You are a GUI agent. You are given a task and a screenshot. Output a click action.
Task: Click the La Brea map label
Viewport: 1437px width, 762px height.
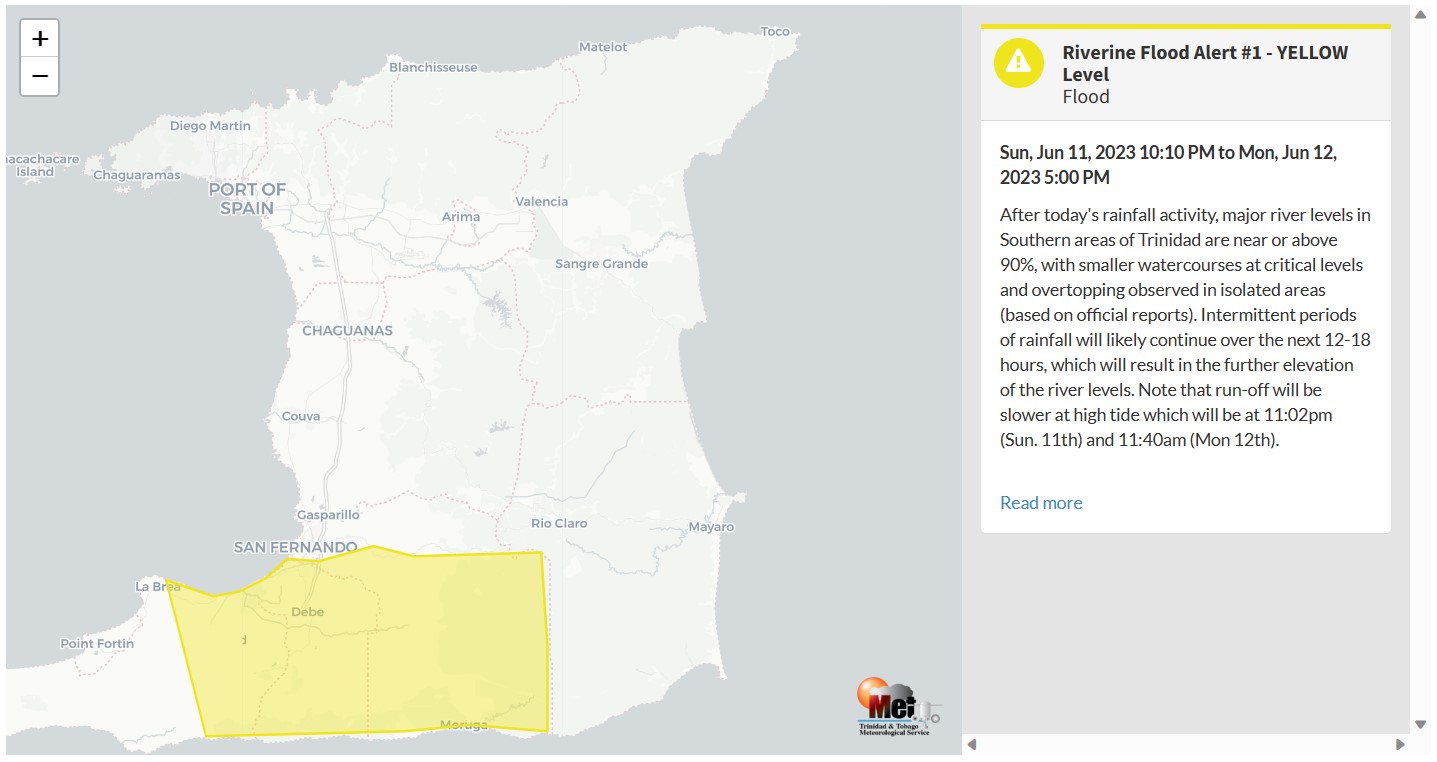coord(157,586)
